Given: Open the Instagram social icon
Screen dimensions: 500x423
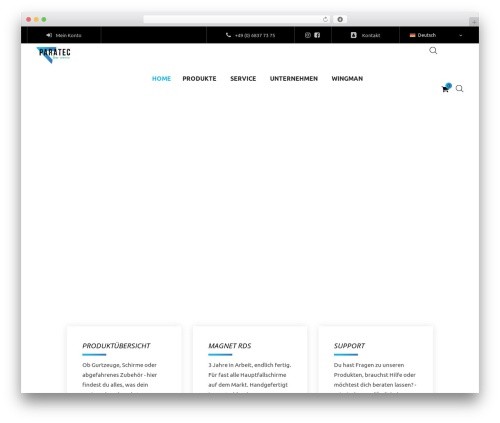Looking at the screenshot, I should tap(308, 35).
